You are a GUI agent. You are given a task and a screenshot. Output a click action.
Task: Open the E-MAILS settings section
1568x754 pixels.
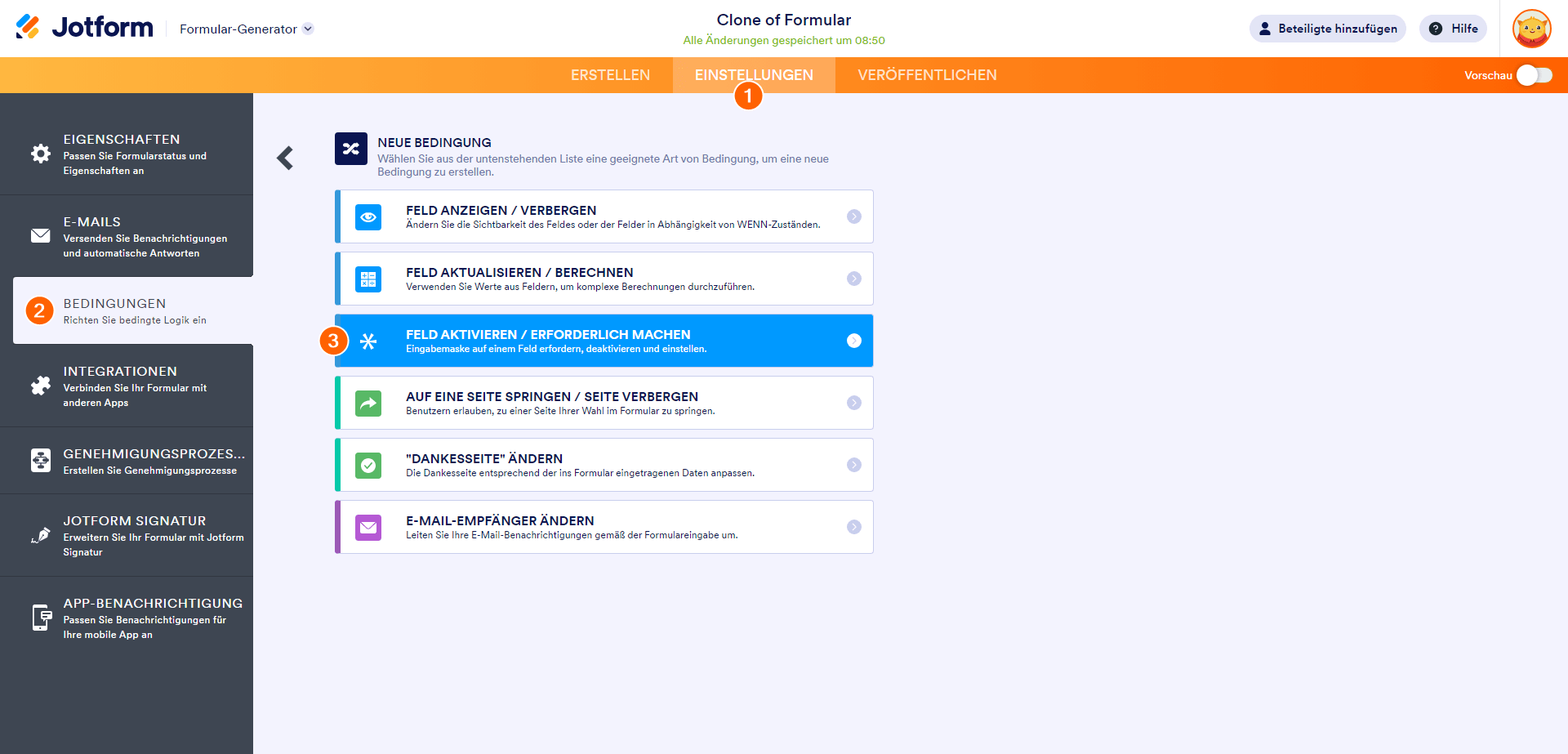(x=127, y=236)
